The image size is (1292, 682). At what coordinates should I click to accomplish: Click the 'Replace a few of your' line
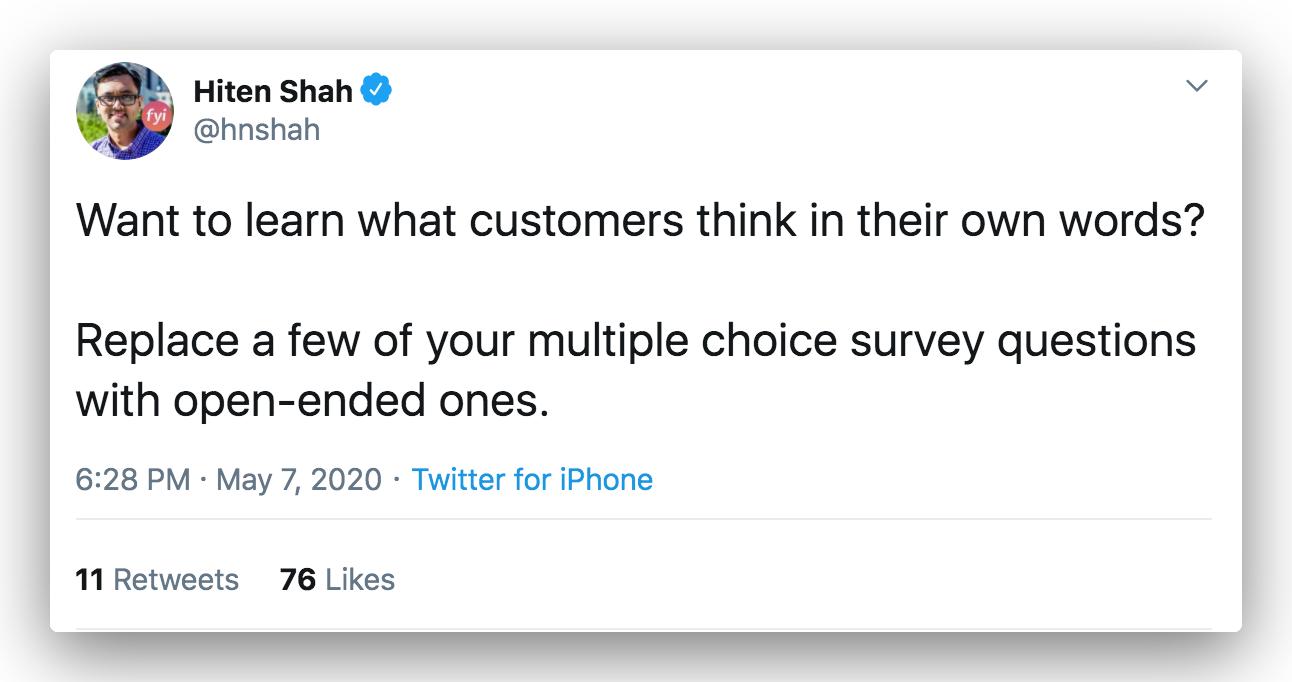pos(636,343)
